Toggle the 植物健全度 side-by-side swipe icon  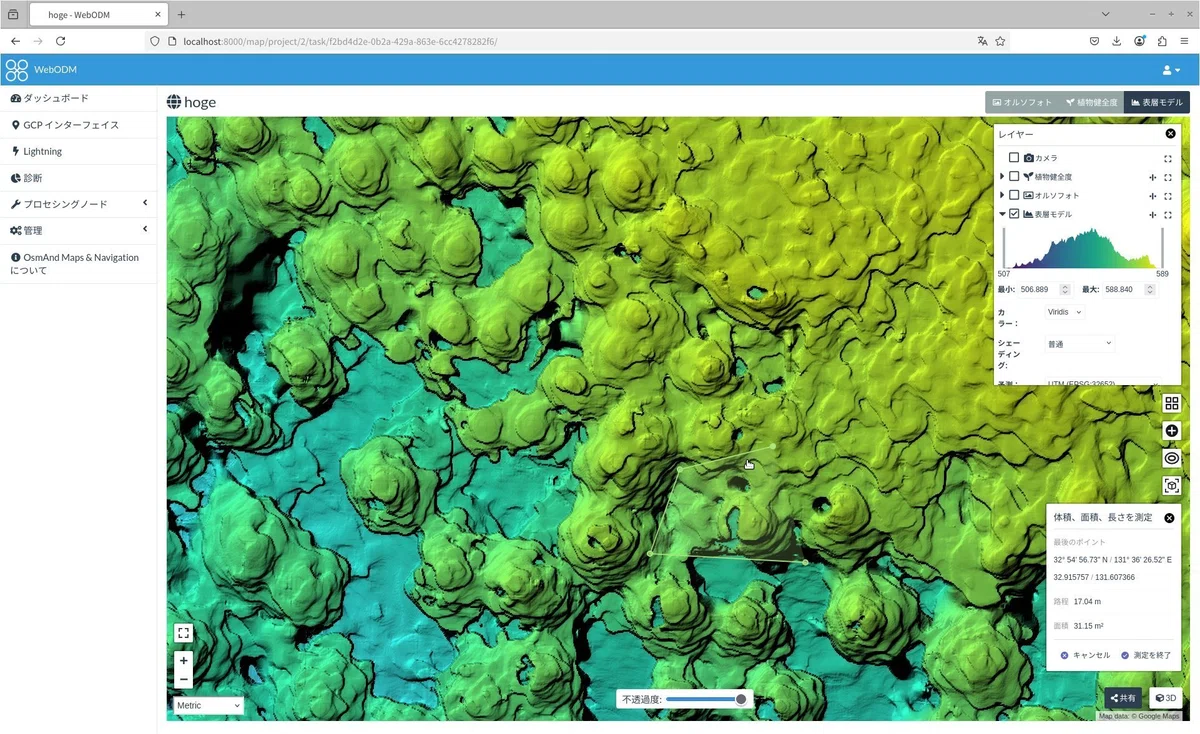[1153, 177]
